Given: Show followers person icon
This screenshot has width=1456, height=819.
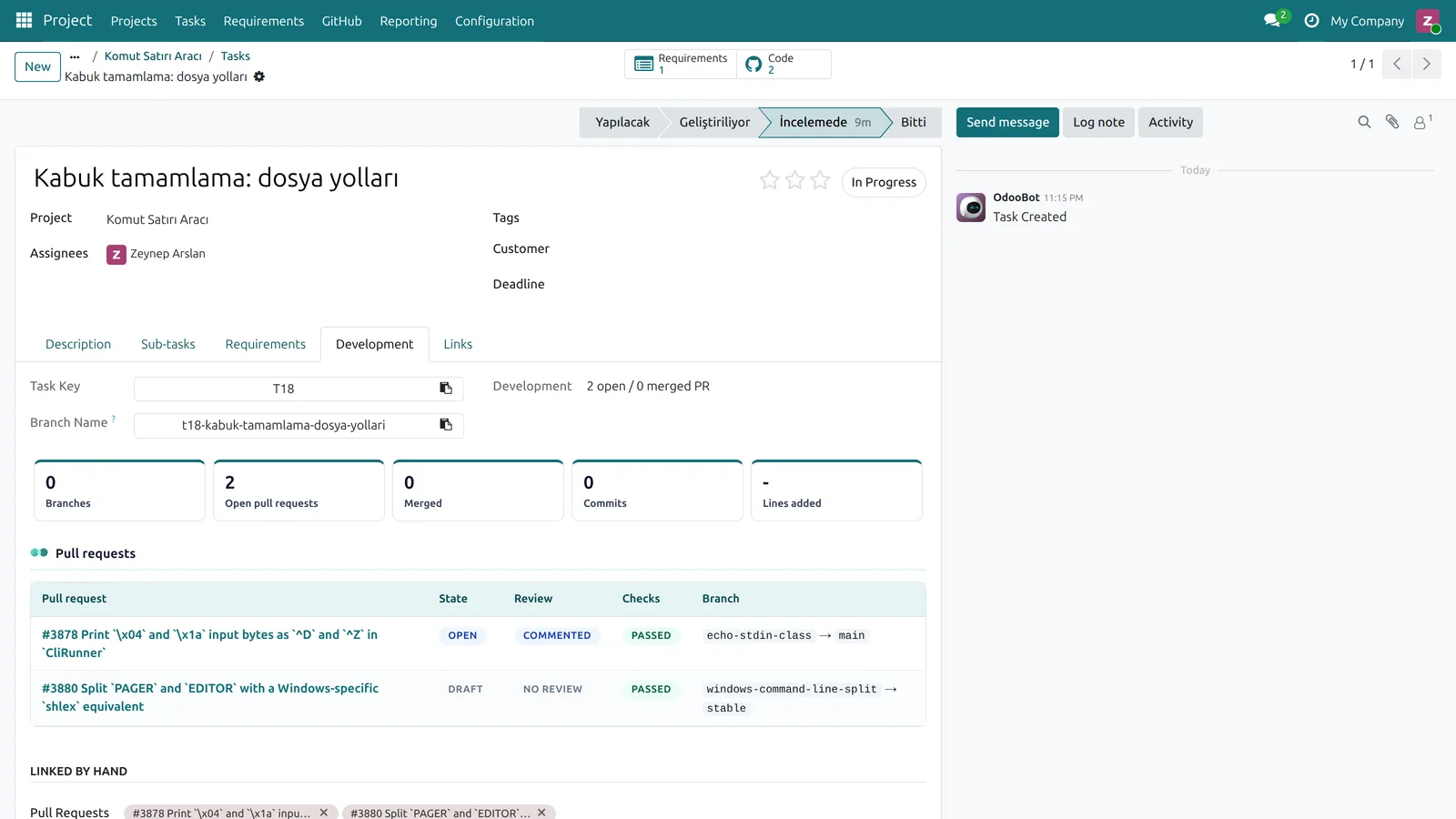Looking at the screenshot, I should point(1421,122).
